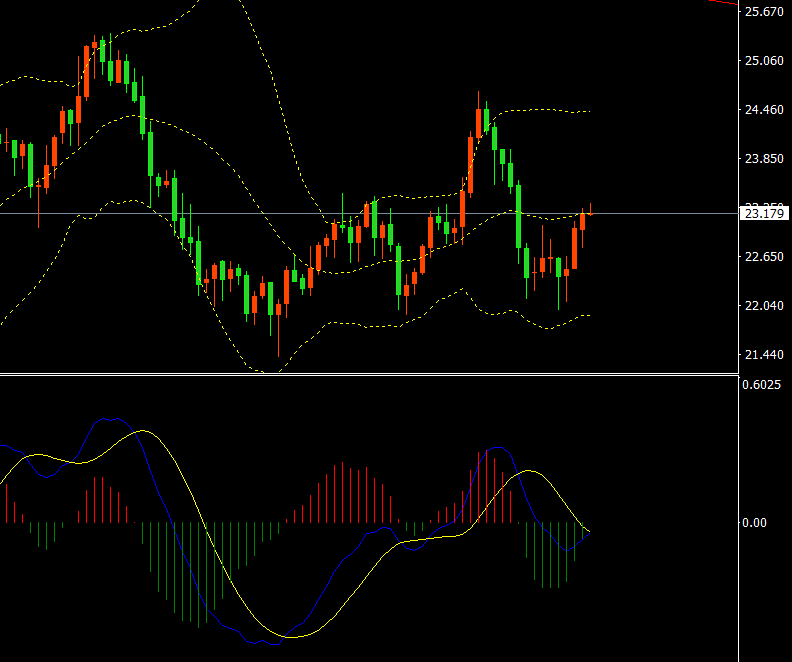The height and width of the screenshot is (662, 792).
Task: Click the 22.040 price axis label
Action: pyautogui.click(x=764, y=305)
